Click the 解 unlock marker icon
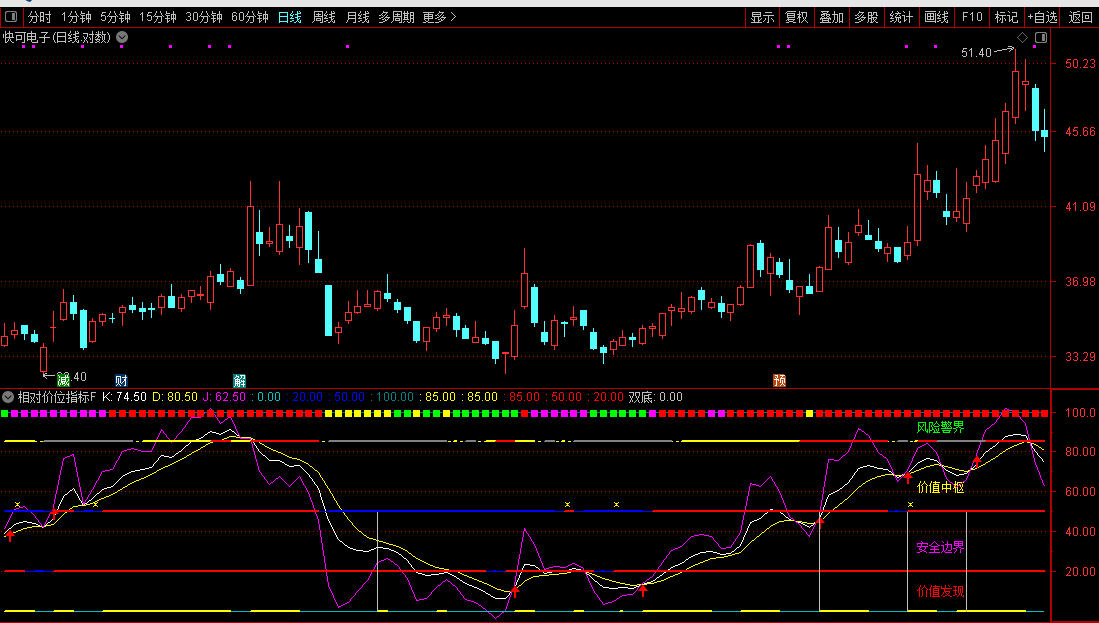The image size is (1099, 623). (239, 380)
